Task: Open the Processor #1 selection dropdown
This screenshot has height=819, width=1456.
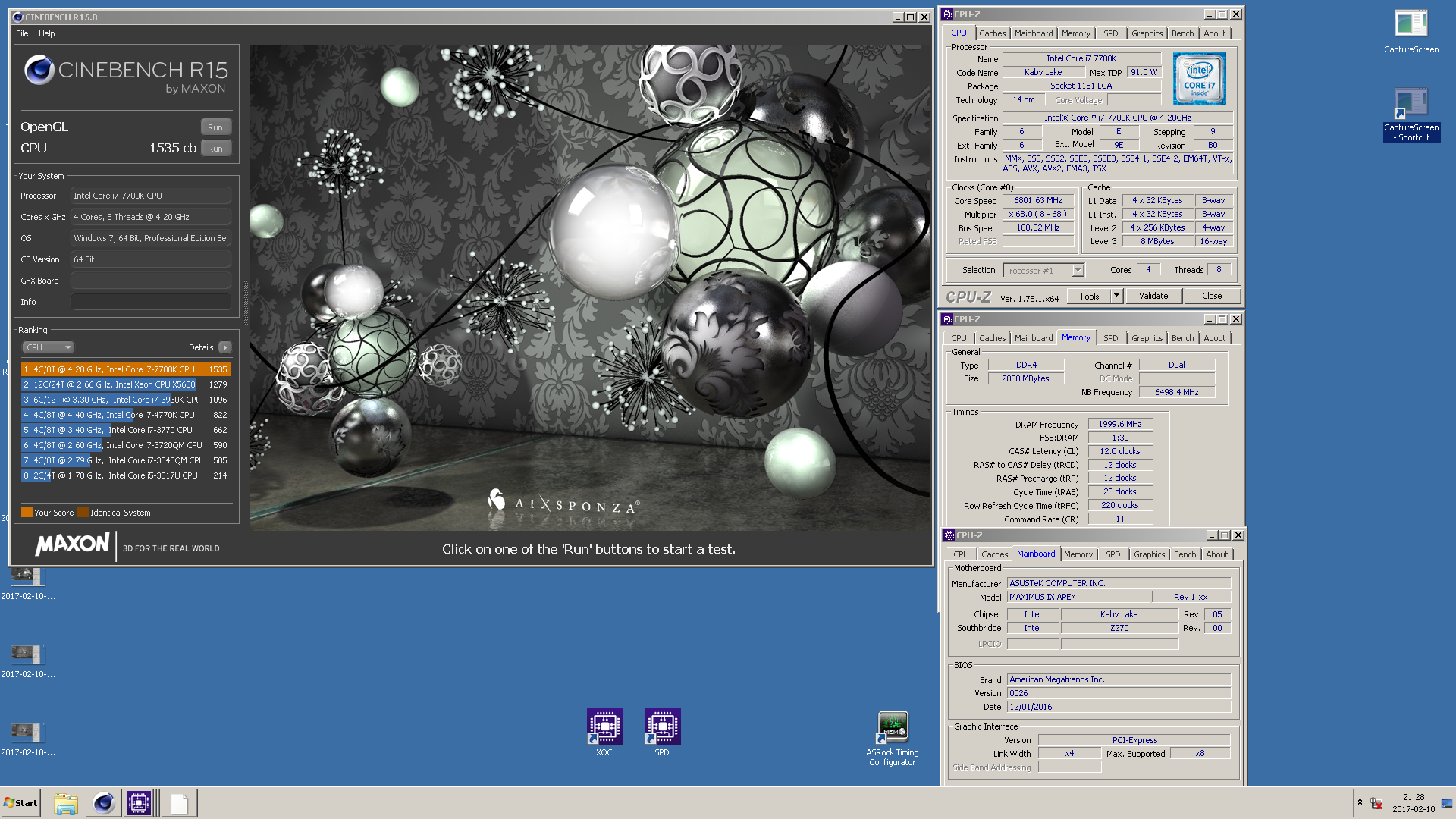Action: [x=1043, y=271]
